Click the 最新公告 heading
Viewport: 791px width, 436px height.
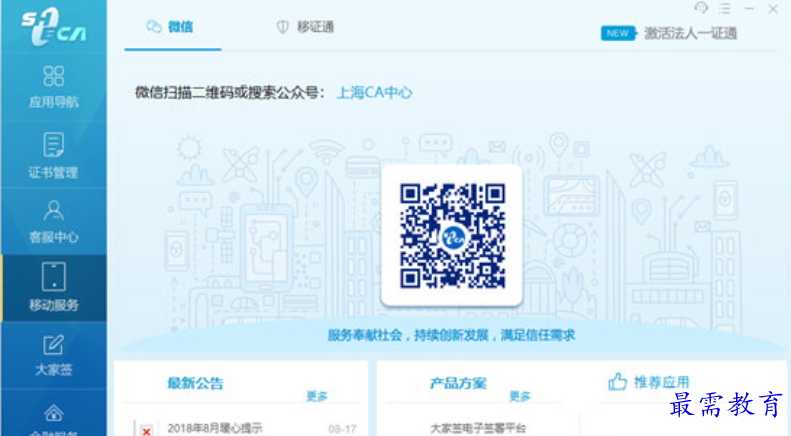[195, 383]
